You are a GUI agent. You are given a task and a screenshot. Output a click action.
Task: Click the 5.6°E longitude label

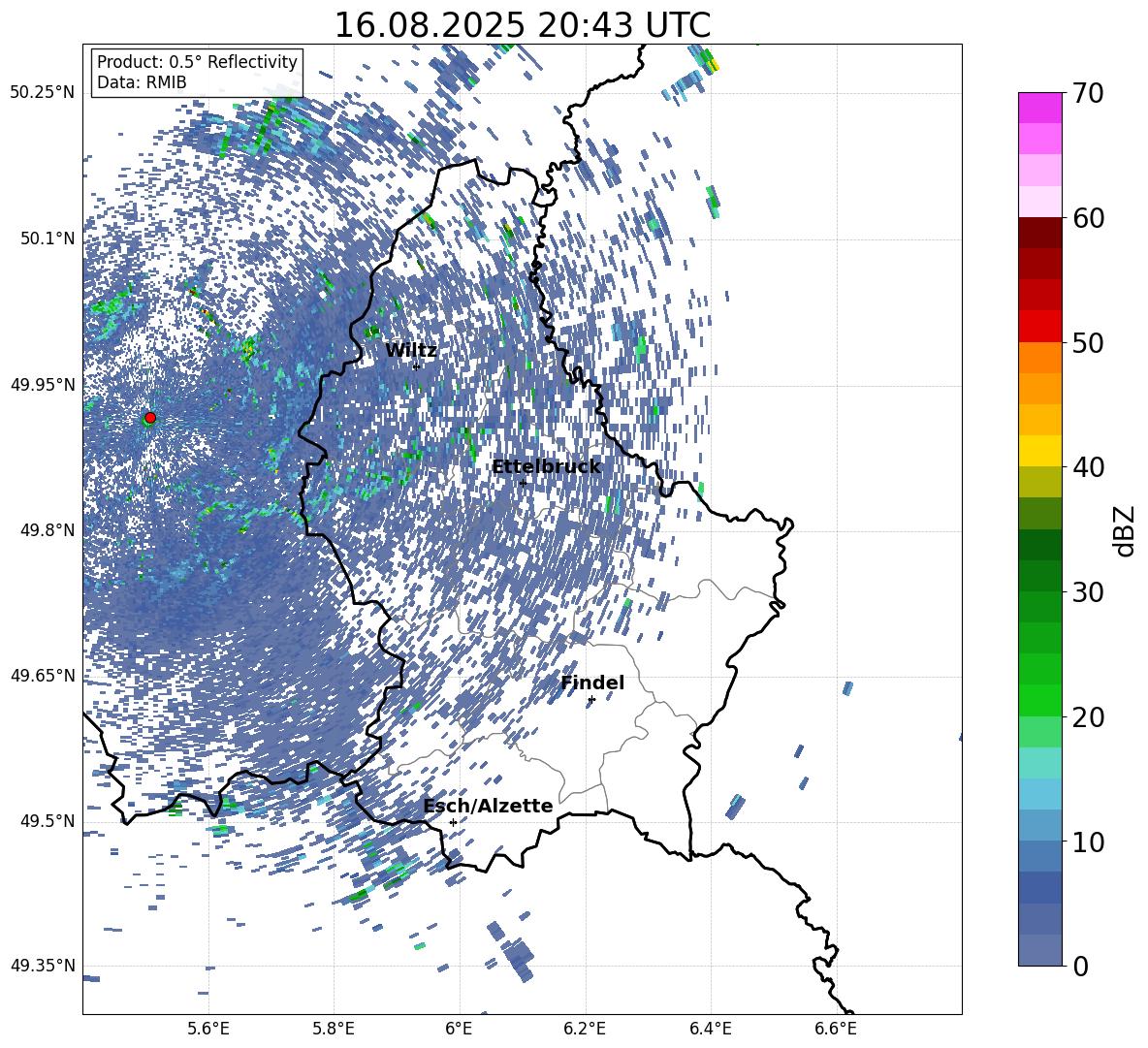click(208, 1029)
